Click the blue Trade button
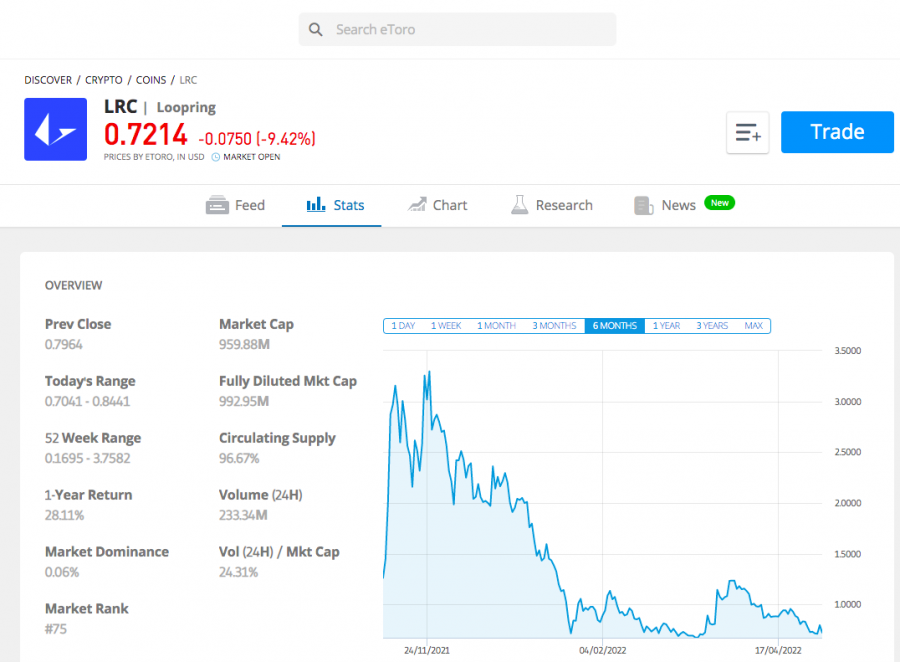Viewport: 900px width, 662px height. coord(837,132)
